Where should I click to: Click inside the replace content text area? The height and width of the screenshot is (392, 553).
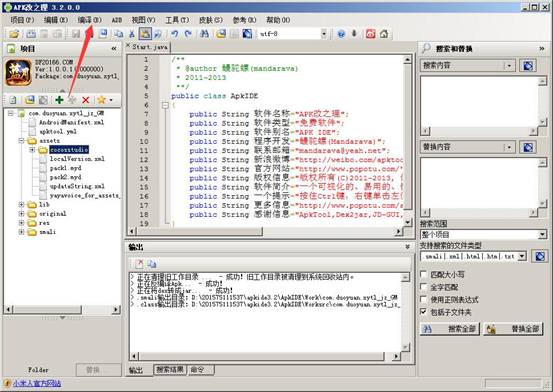(x=479, y=183)
